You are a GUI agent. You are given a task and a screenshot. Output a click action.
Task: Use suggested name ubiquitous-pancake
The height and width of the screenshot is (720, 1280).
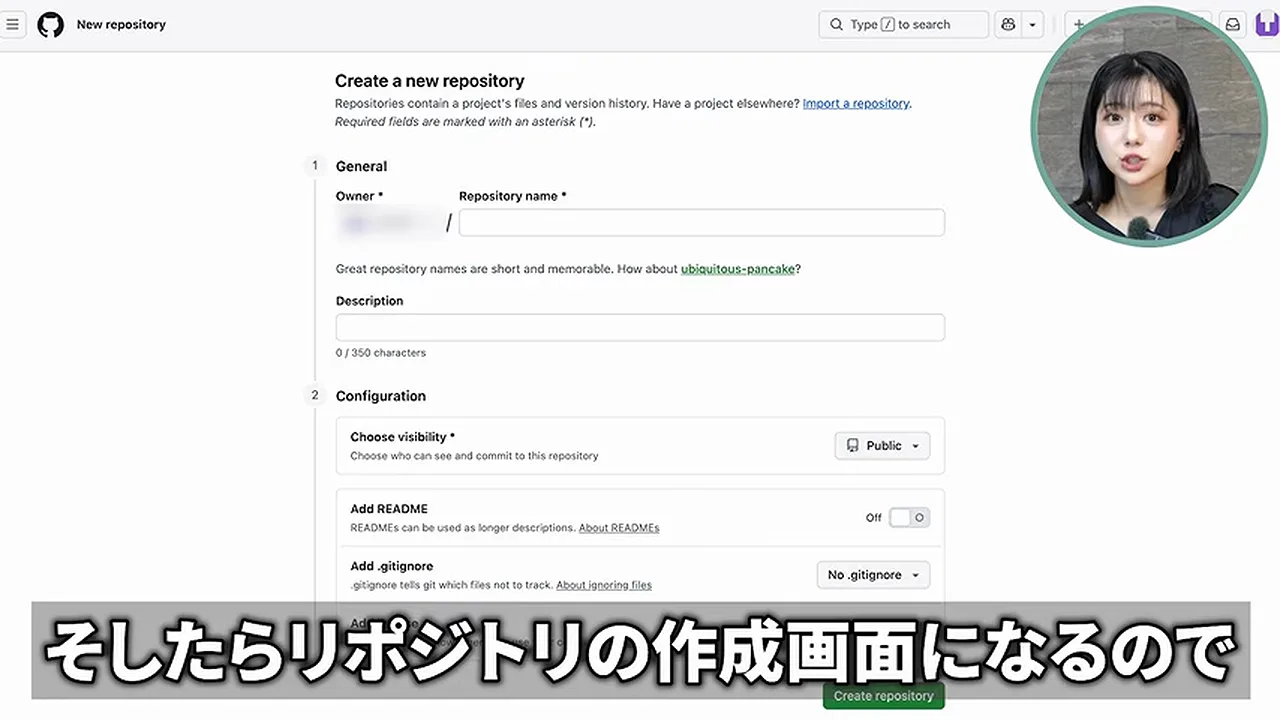pos(738,269)
